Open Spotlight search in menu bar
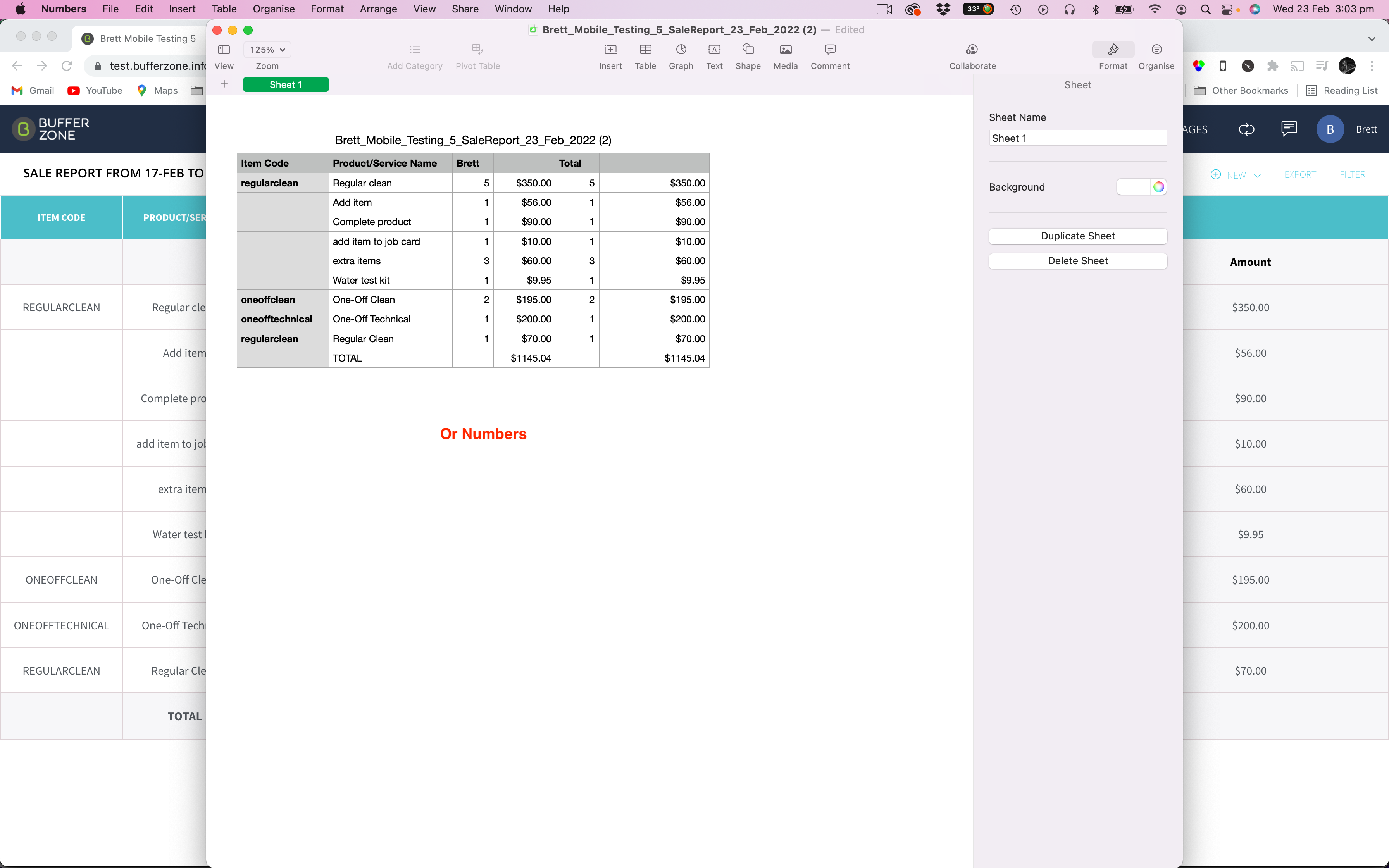 tap(1205, 9)
